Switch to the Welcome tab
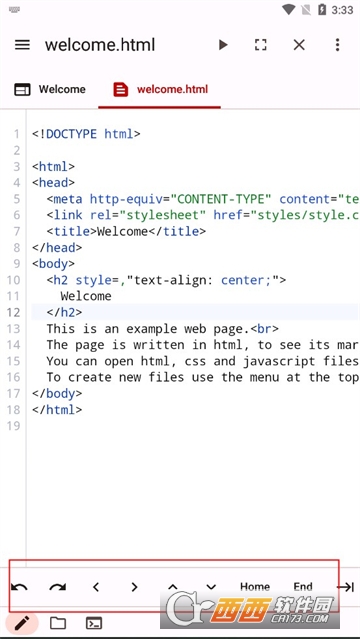Viewport: 360px width, 639px height. [x=50, y=89]
